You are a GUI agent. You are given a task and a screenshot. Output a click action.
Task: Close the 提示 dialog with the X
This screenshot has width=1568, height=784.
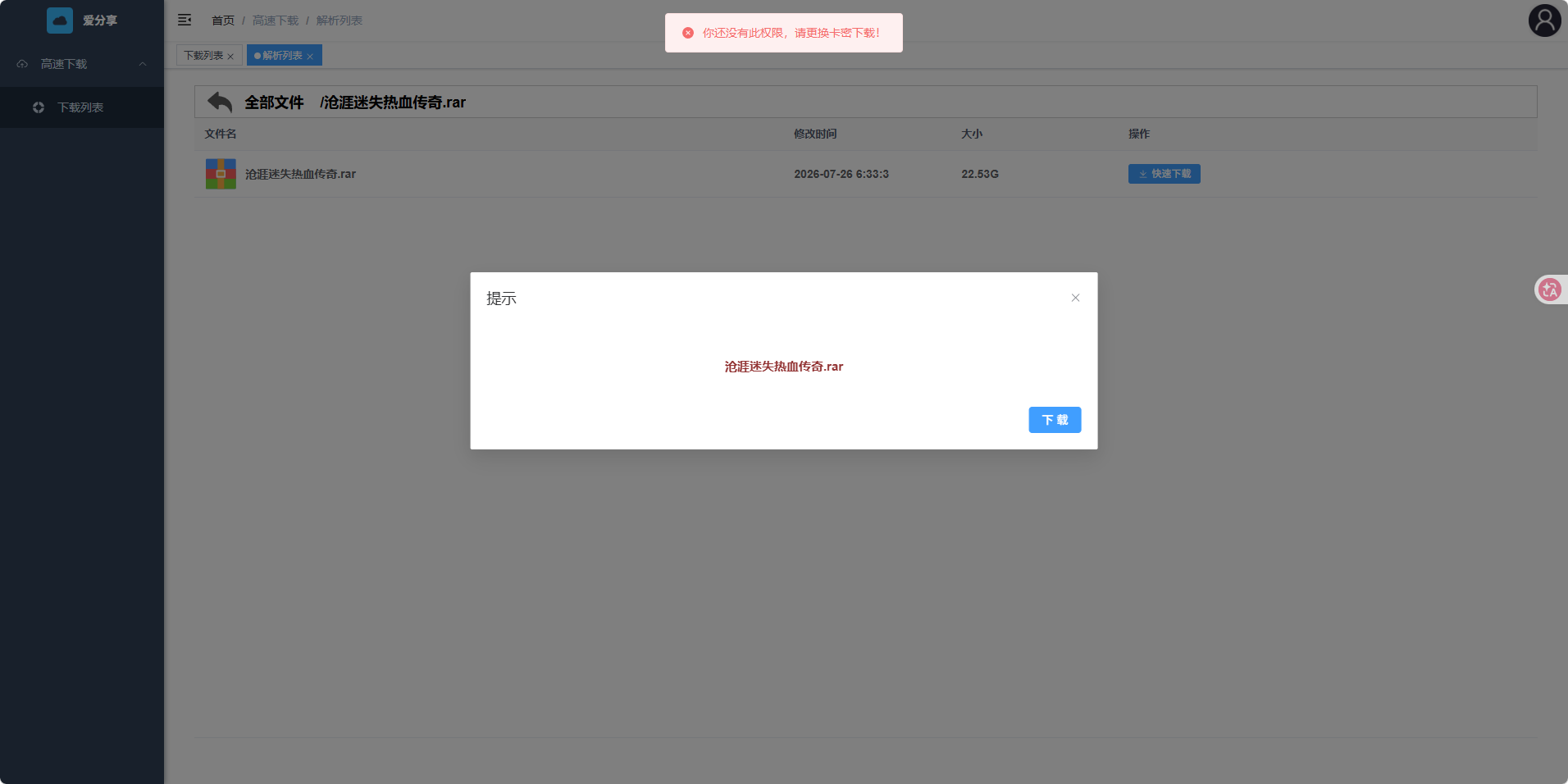tap(1075, 298)
